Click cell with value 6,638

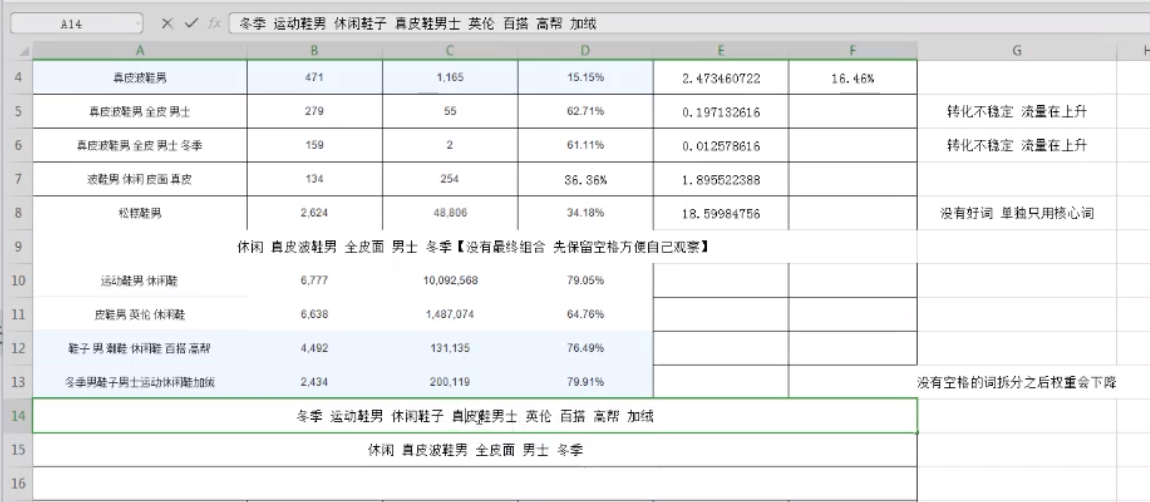pyautogui.click(x=314, y=314)
